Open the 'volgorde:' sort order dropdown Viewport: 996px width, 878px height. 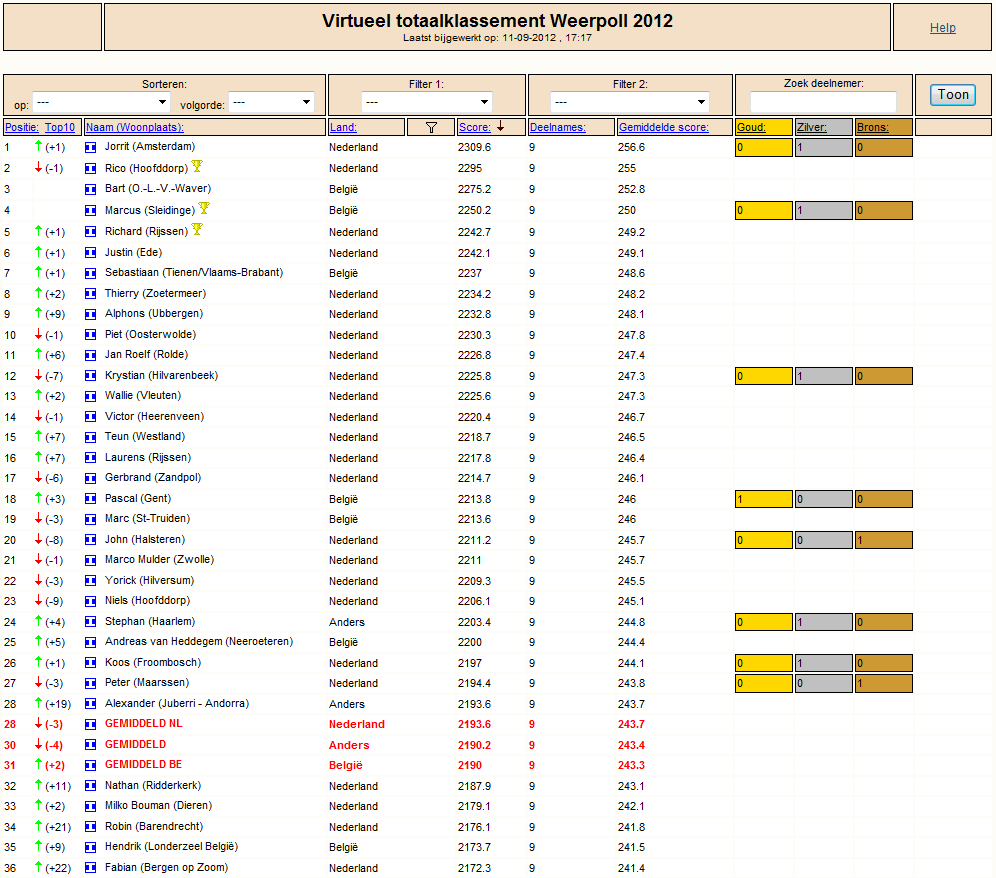[x=272, y=102]
